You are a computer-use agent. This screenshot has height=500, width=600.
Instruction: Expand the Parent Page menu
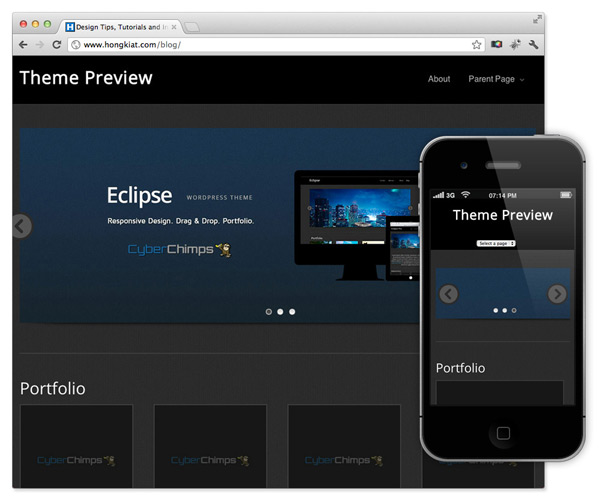click(496, 79)
